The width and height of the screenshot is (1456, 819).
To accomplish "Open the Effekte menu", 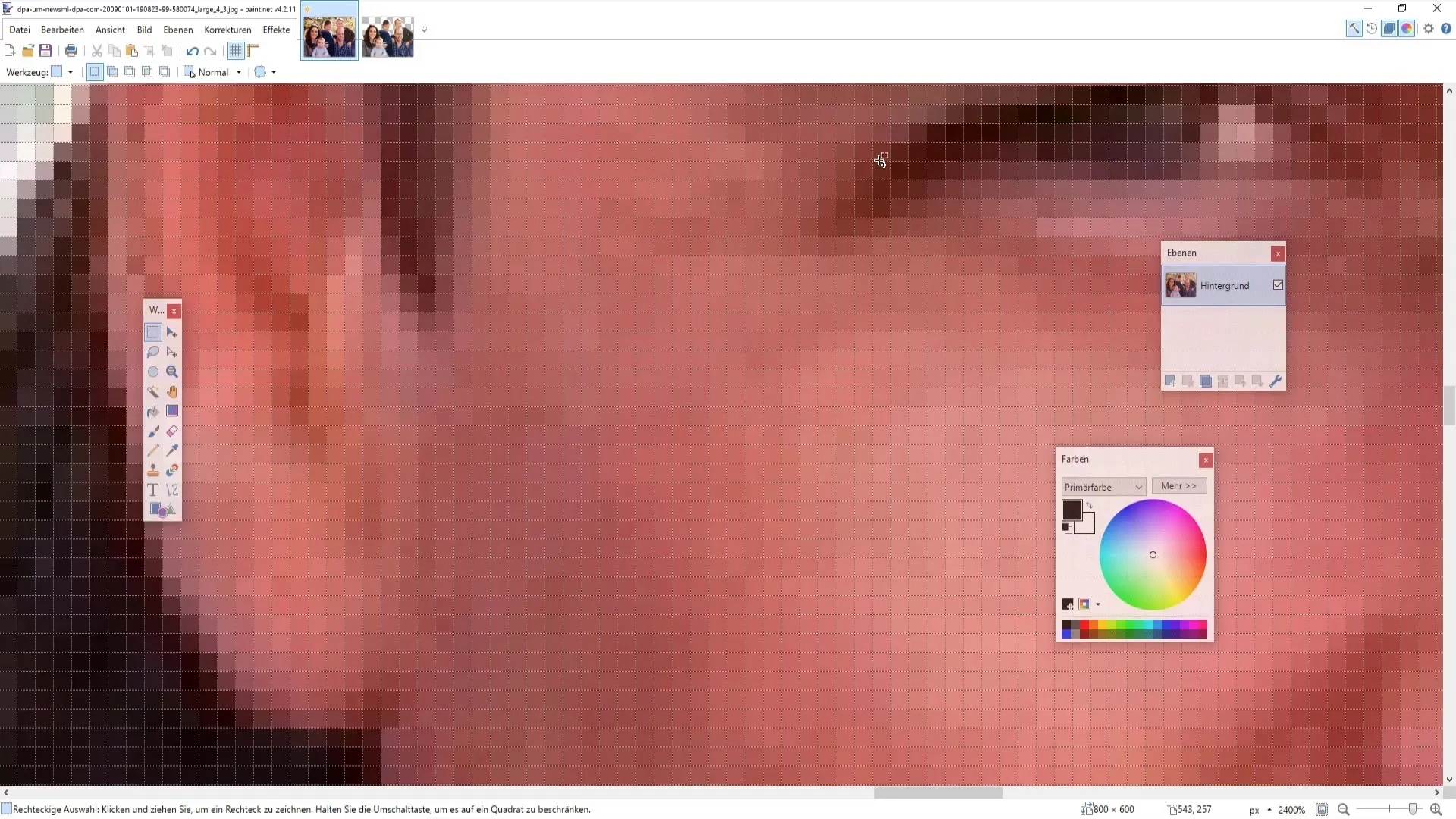I will (x=276, y=30).
